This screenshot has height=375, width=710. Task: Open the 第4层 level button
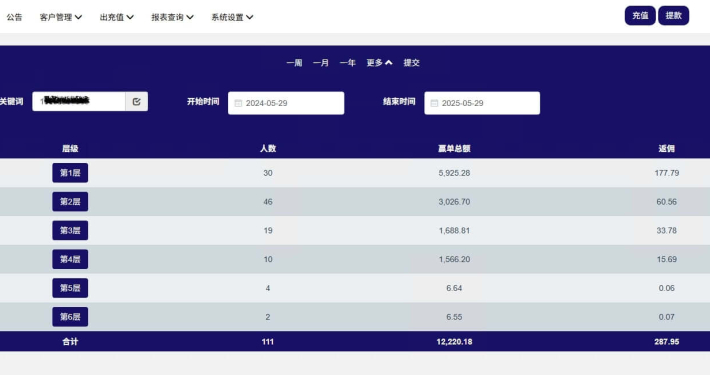coord(70,259)
